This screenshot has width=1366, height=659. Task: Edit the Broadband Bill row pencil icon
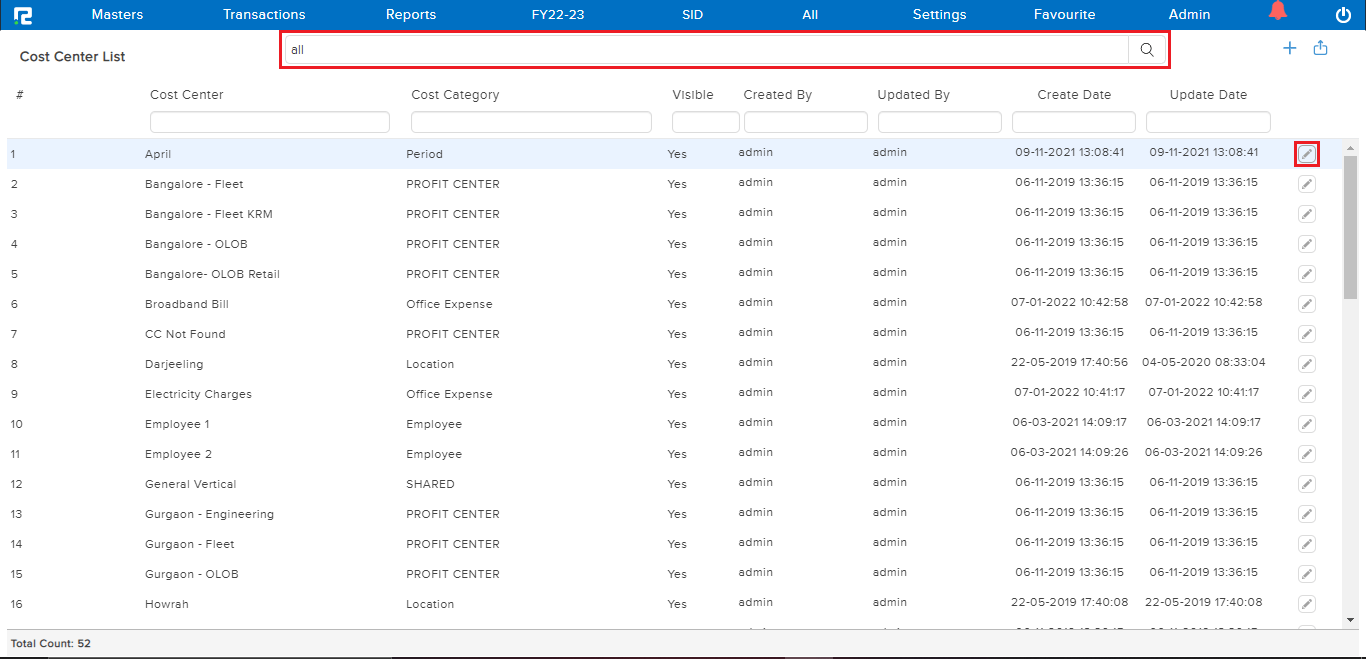pos(1306,304)
